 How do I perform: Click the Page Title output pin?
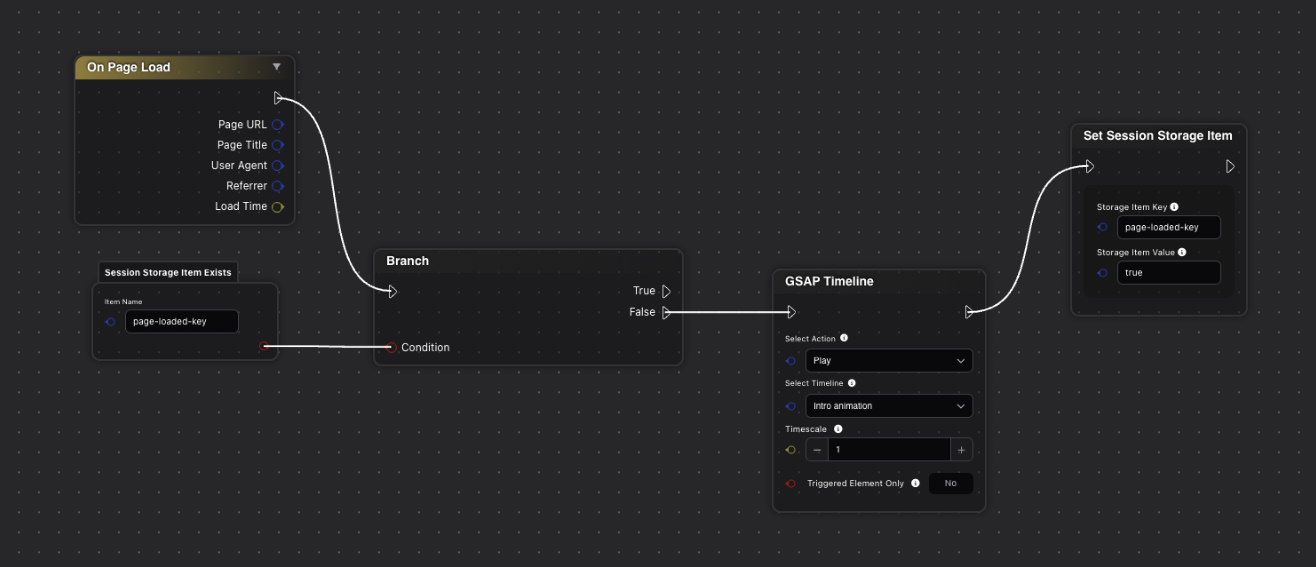click(x=277, y=145)
